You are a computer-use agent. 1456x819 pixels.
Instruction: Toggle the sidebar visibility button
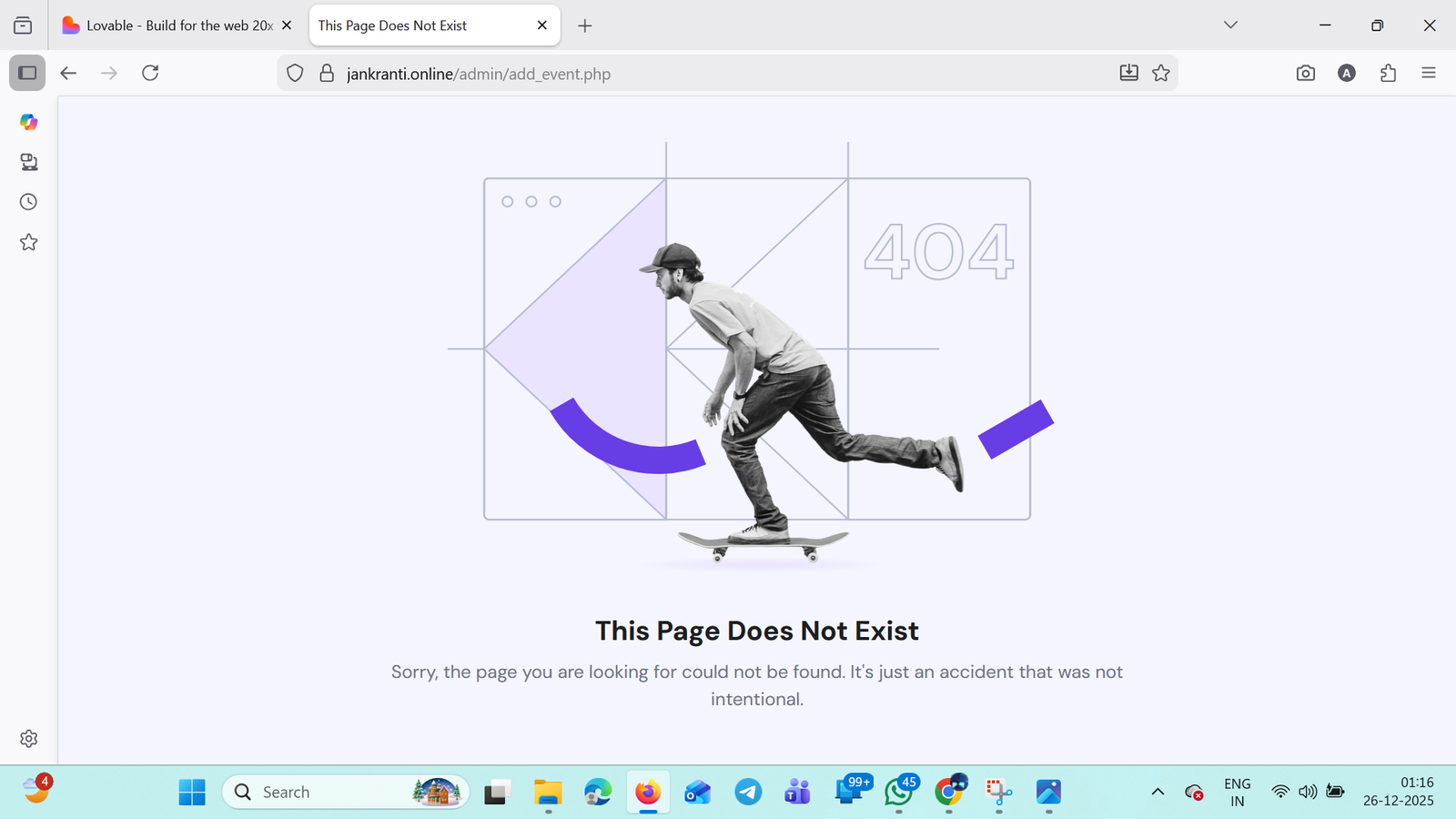[27, 73]
